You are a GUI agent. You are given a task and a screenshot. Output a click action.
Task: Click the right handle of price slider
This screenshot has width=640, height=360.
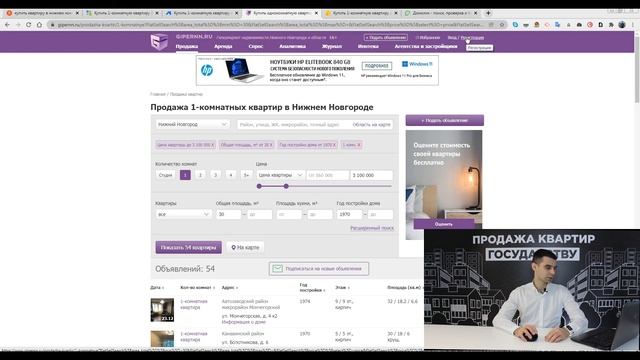click(286, 186)
